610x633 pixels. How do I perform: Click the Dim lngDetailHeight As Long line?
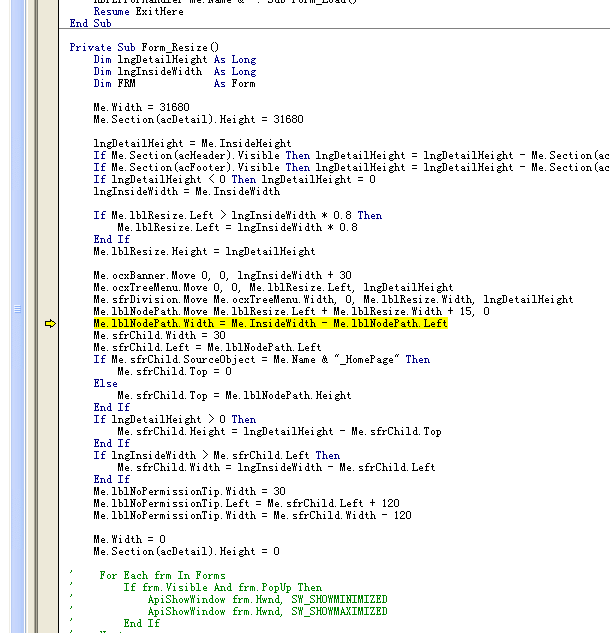click(174, 60)
